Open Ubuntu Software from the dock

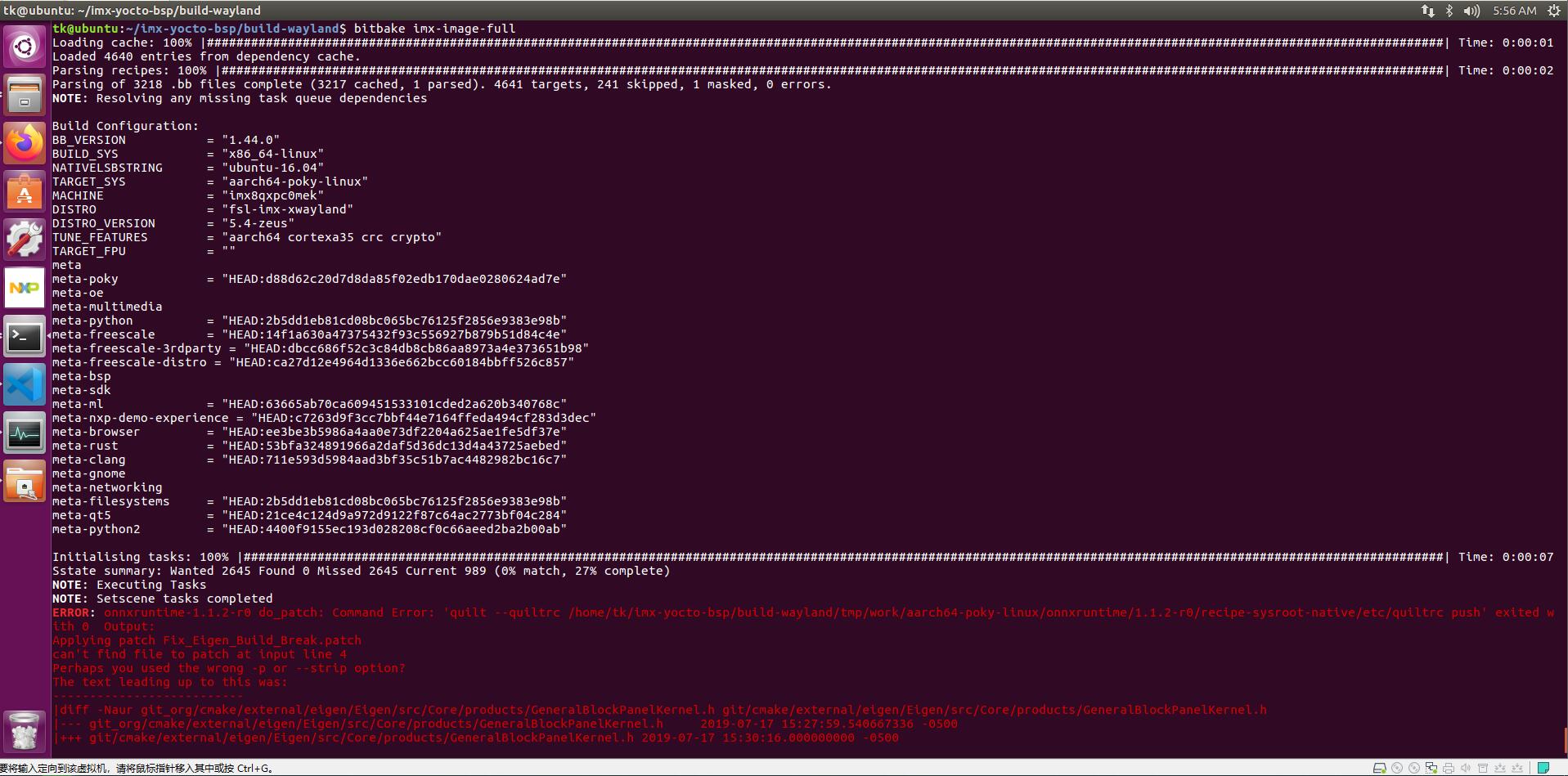[x=25, y=191]
